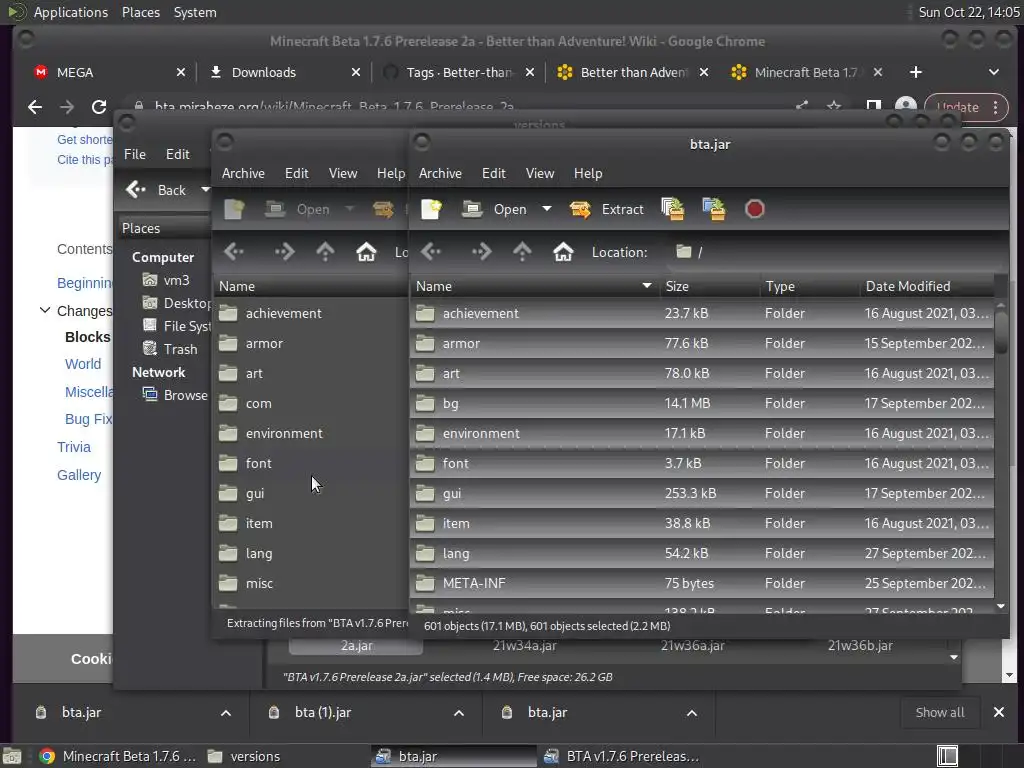
Task: Click Chrome Update button
Action: click(967, 107)
